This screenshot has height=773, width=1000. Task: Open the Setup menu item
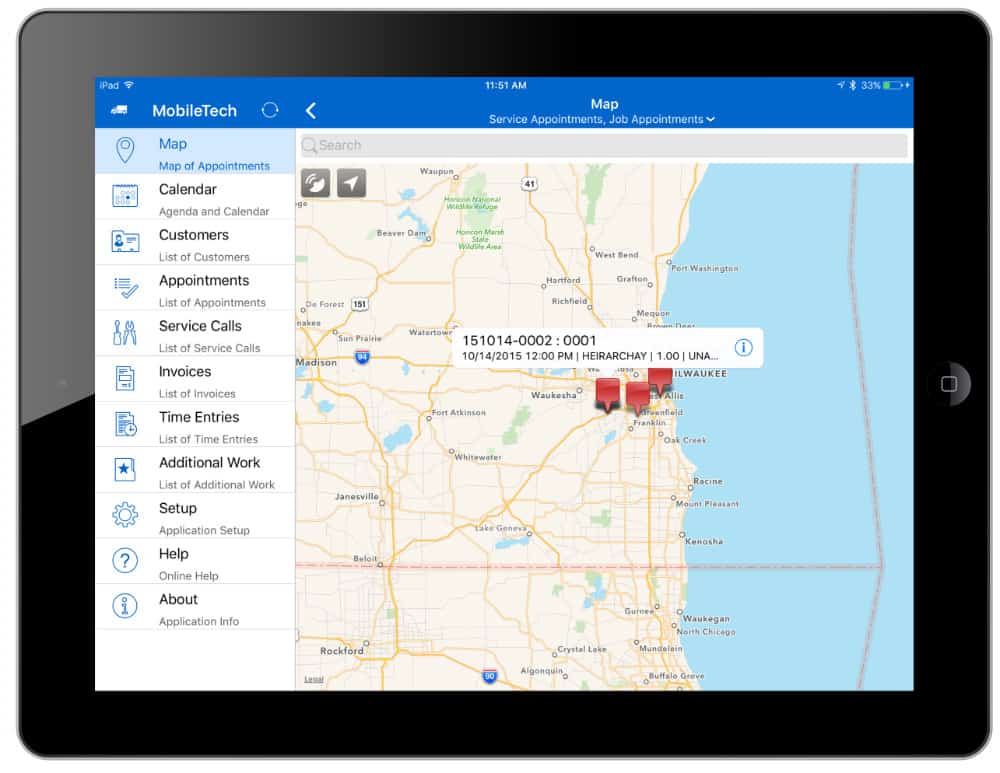coord(195,515)
